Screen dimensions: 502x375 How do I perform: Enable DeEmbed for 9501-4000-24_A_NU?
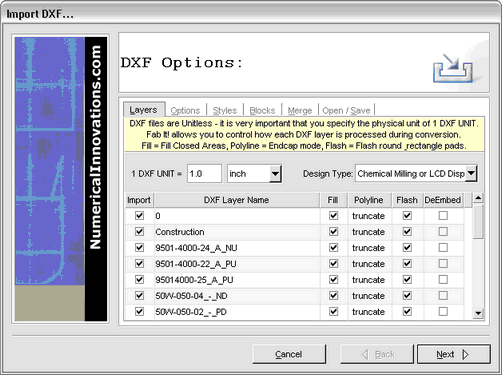443,248
